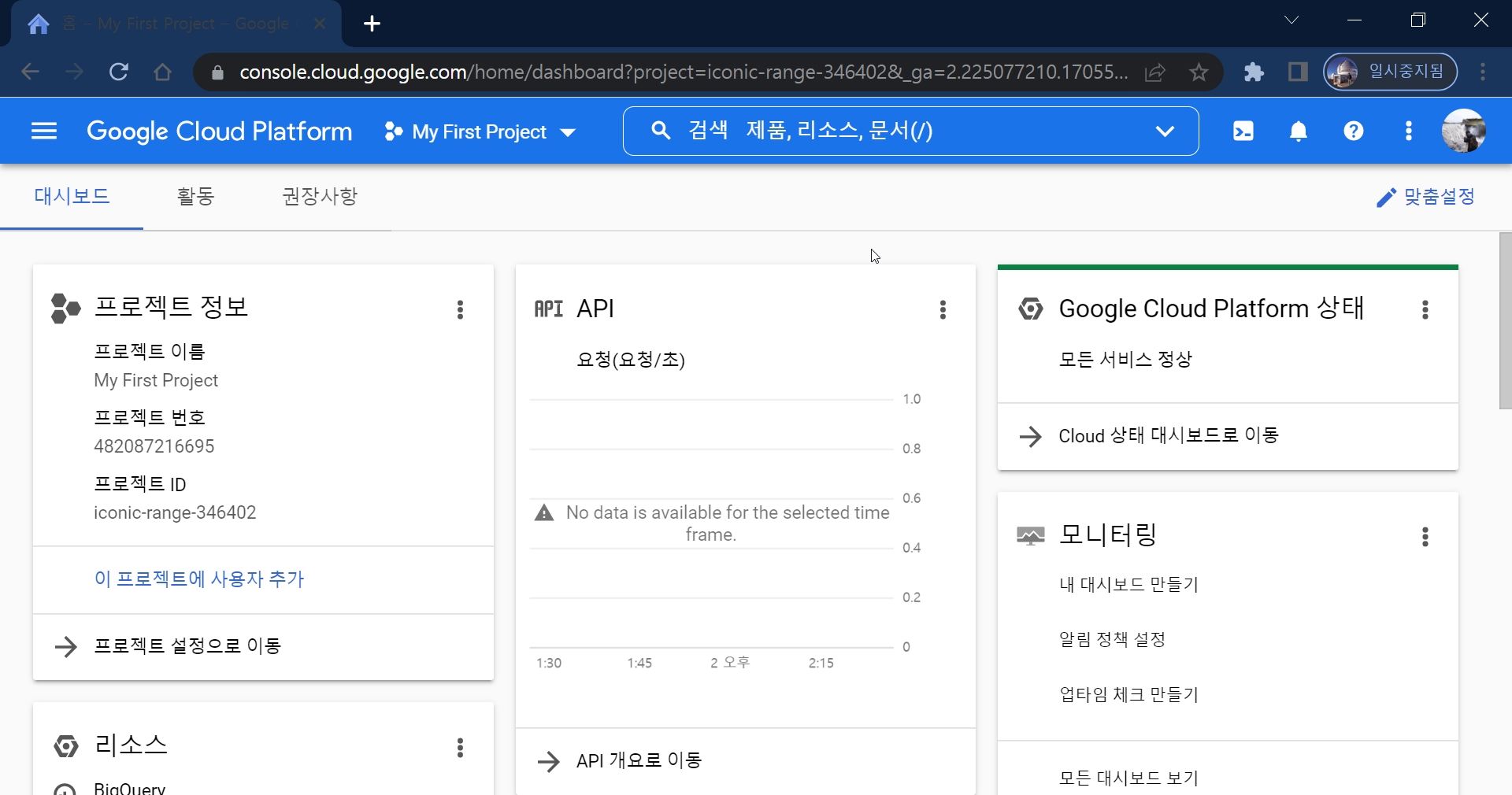Click the browser reload icon
Viewport: 1512px width, 795px height.
click(119, 72)
